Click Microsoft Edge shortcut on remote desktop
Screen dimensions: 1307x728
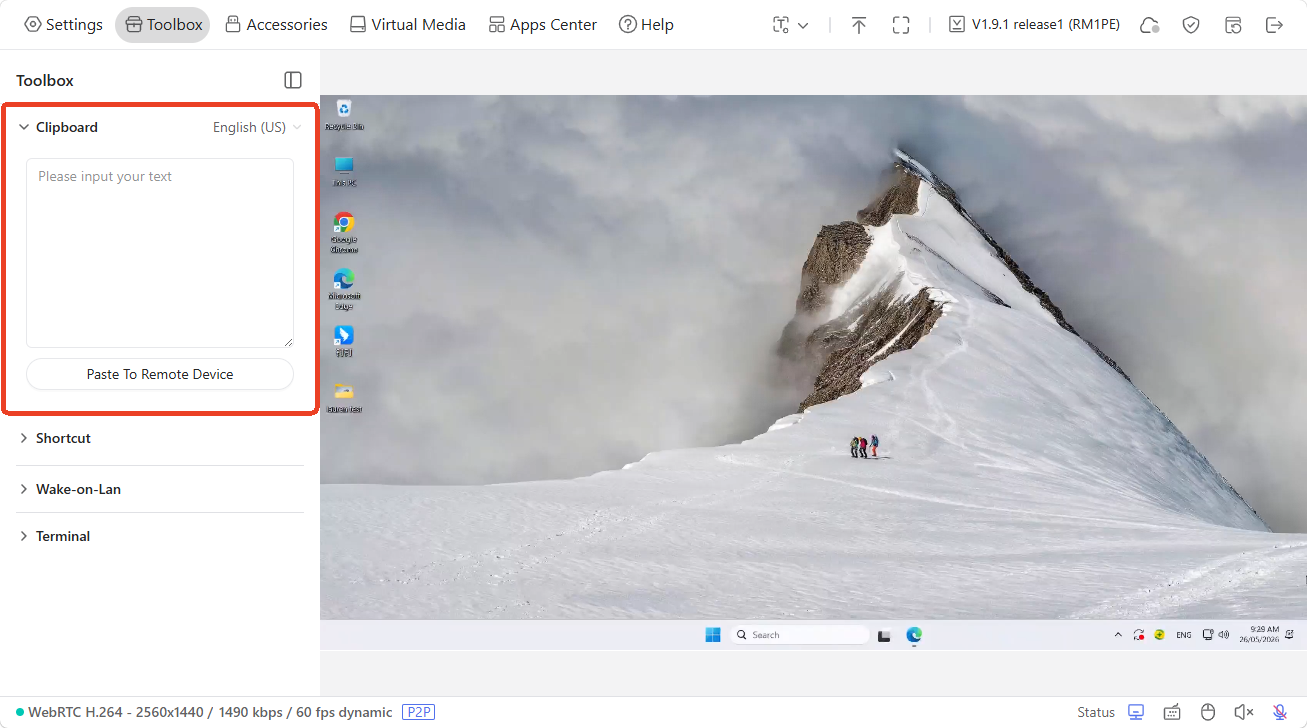344,289
